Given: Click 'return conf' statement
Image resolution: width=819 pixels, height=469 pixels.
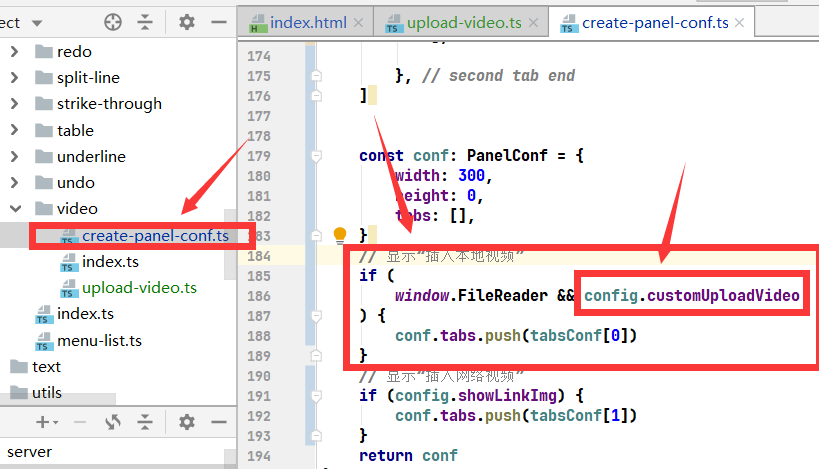Looking at the screenshot, I should click(408, 455).
